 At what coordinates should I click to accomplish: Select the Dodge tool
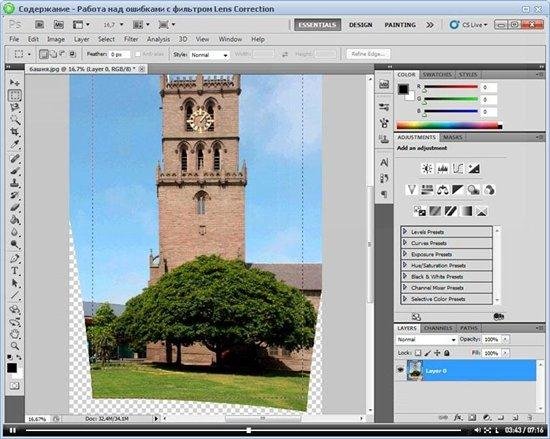[14, 244]
